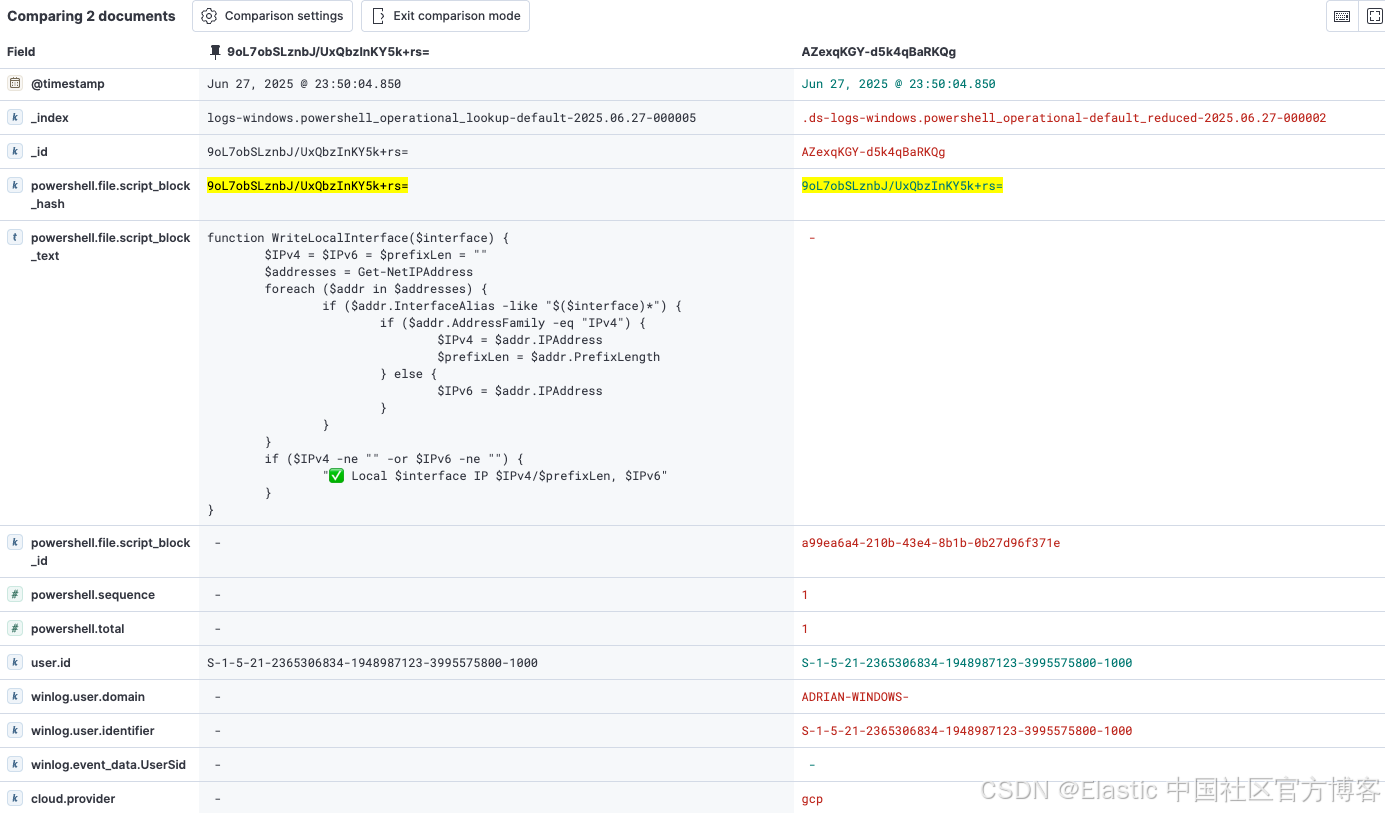Viewport: 1385px width, 813px height.
Task: Open Comparison settings
Action: click(x=273, y=16)
